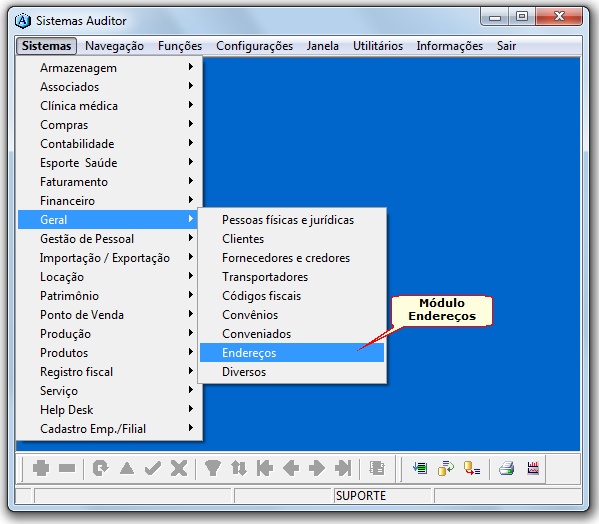Click the printer icon in the toolbar
599x524 pixels.
[507, 468]
